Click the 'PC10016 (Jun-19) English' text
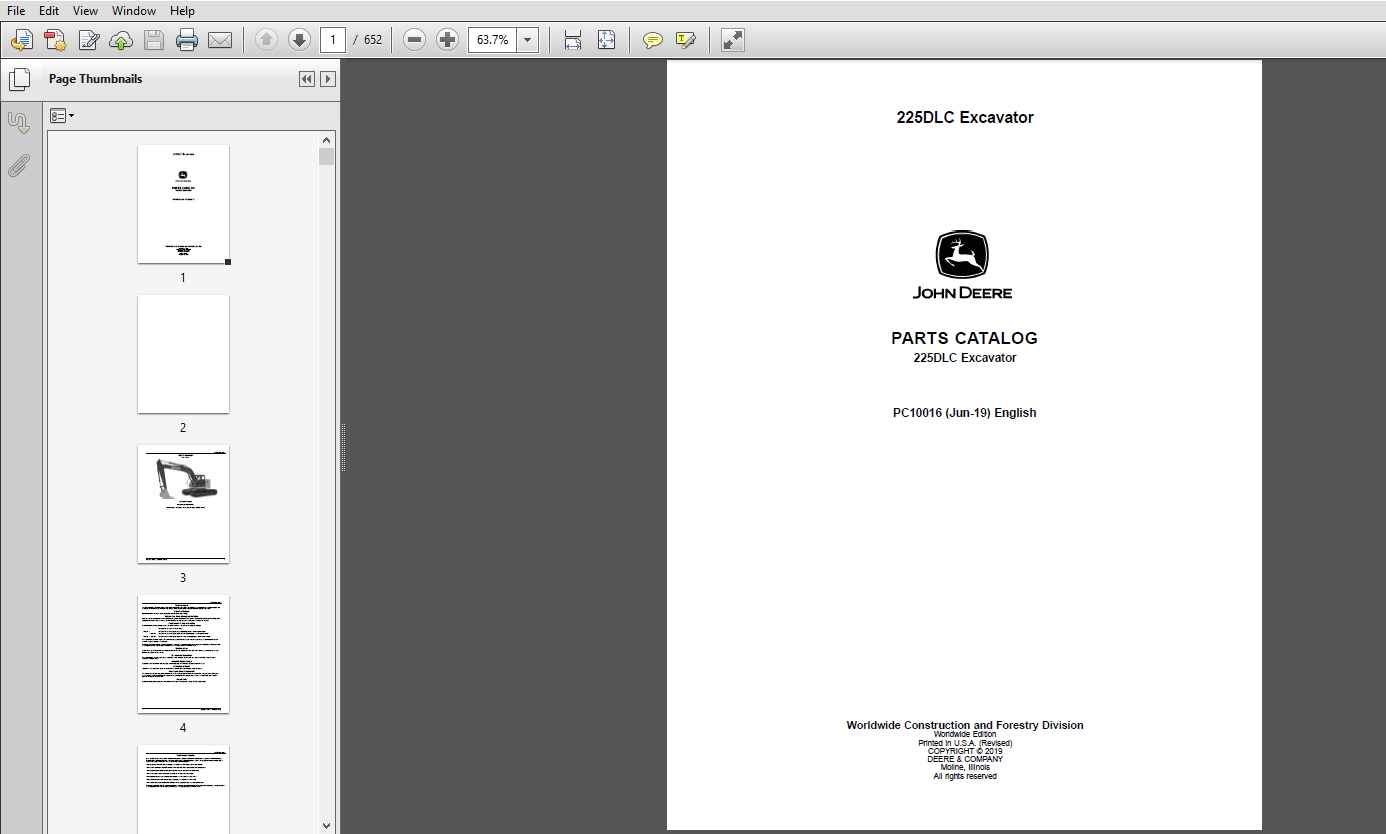This screenshot has height=834, width=1386. coord(964,412)
